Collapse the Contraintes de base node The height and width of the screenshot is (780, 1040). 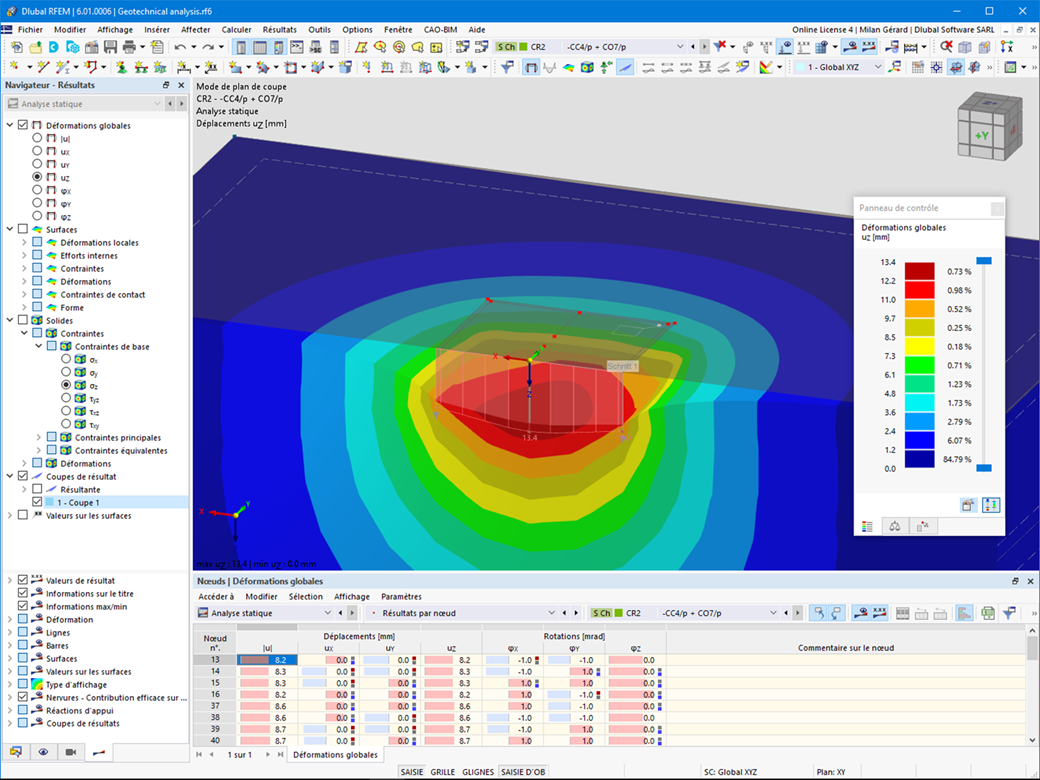[38, 346]
